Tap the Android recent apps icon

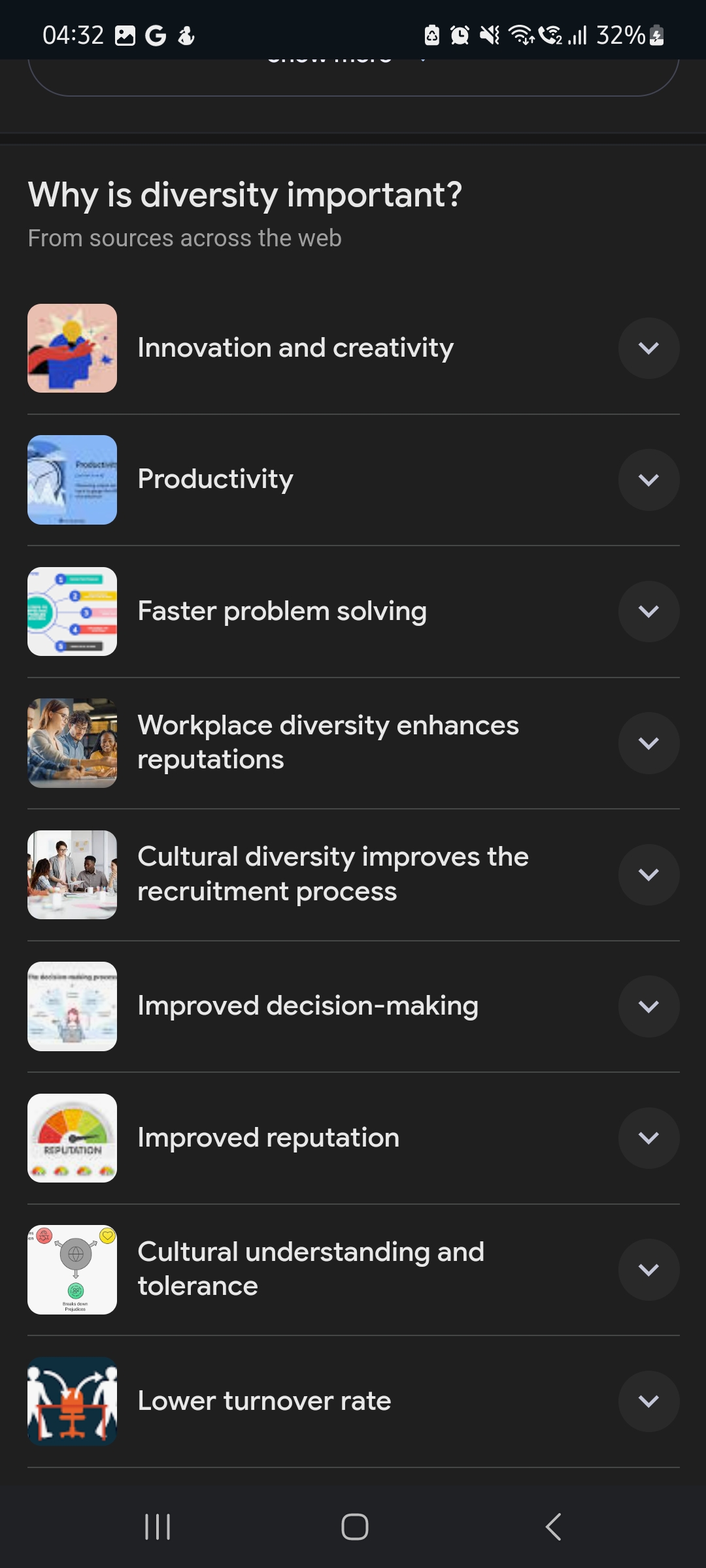tap(158, 1527)
